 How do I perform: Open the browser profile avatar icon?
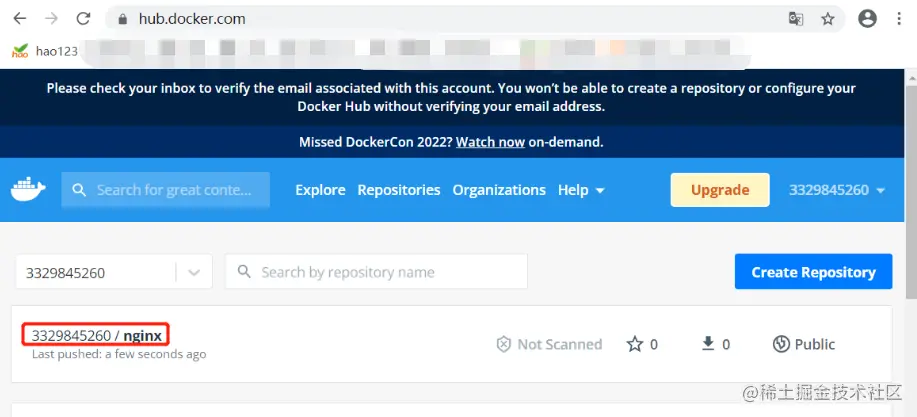coord(867,19)
